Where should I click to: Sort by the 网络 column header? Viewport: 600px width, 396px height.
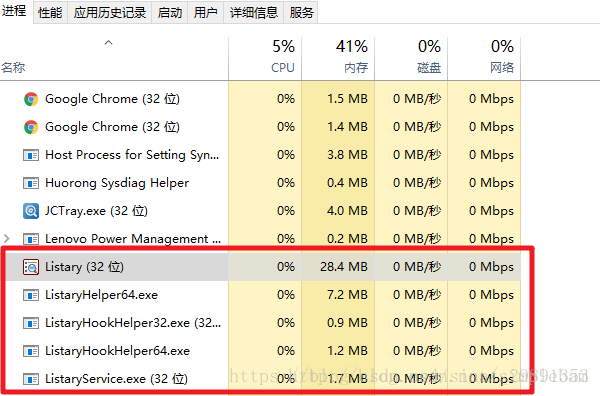(x=484, y=58)
